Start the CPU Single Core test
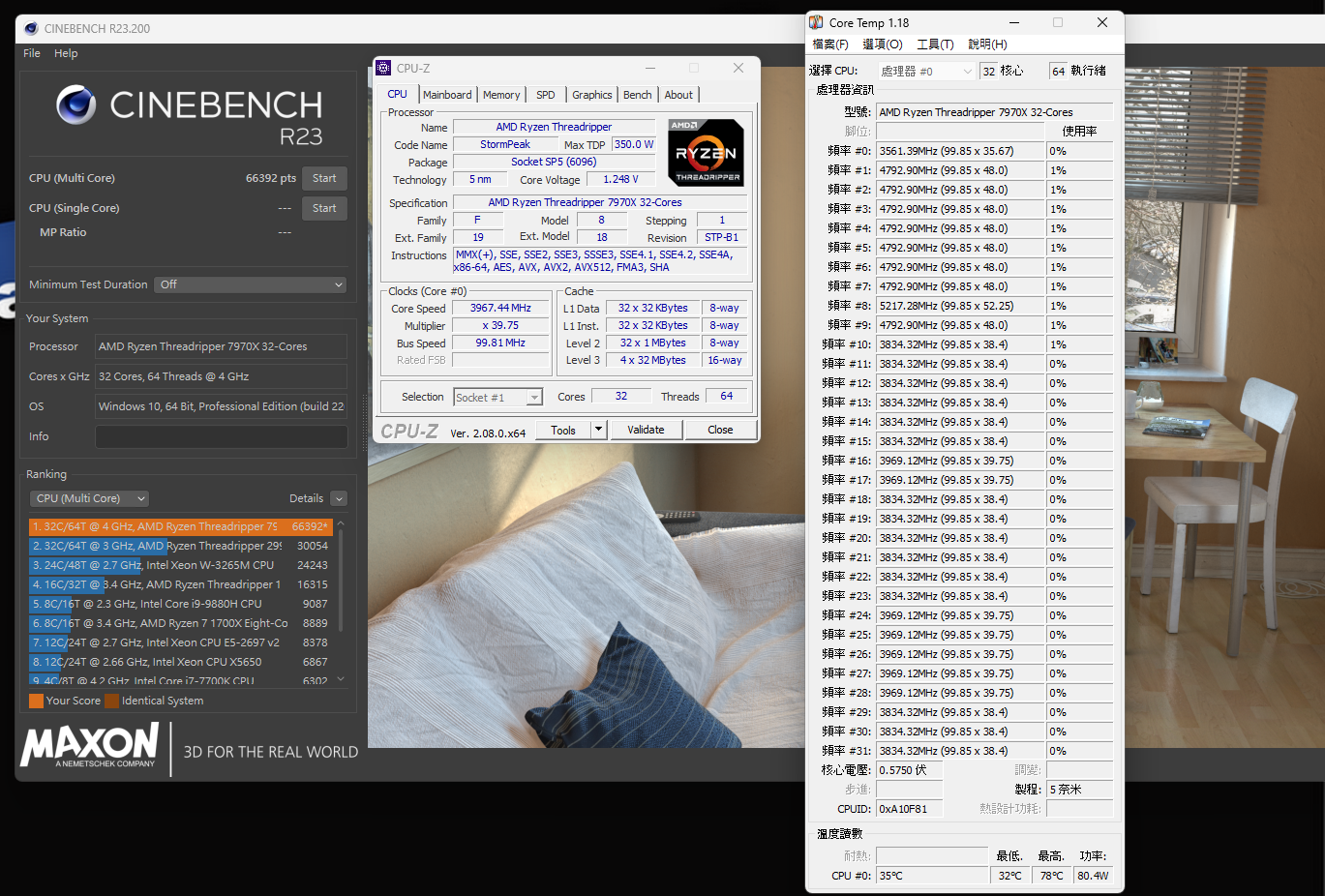 tap(324, 208)
